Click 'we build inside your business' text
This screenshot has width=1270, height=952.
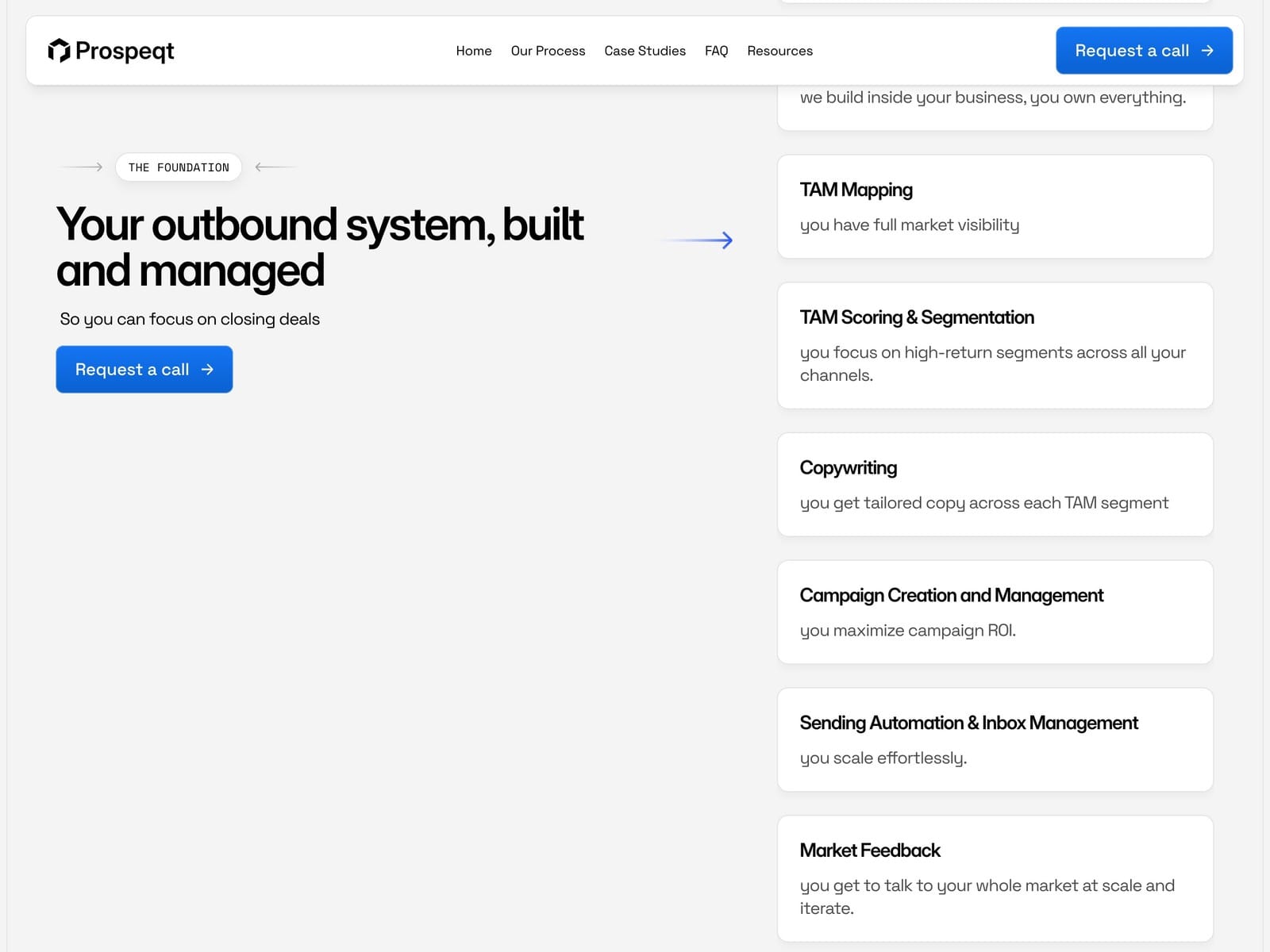[x=992, y=98]
